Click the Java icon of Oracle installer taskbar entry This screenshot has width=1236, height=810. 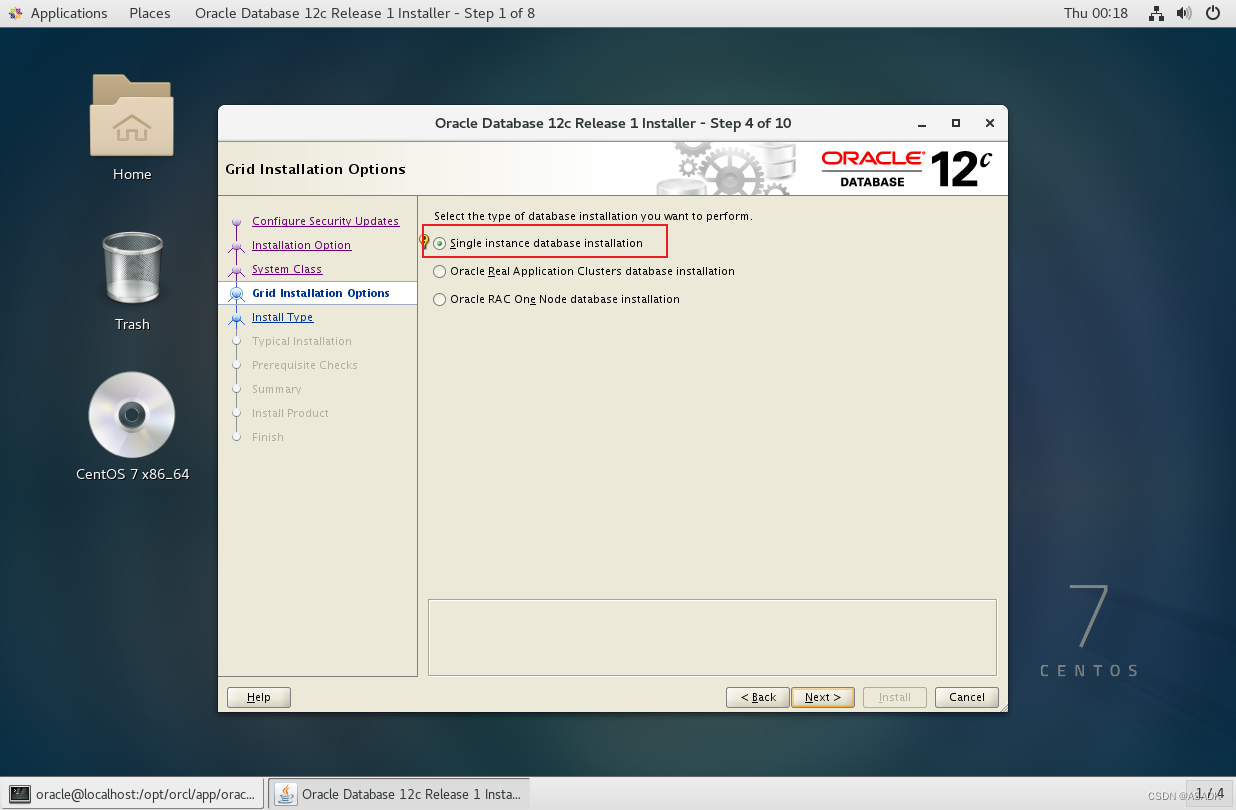(x=286, y=794)
